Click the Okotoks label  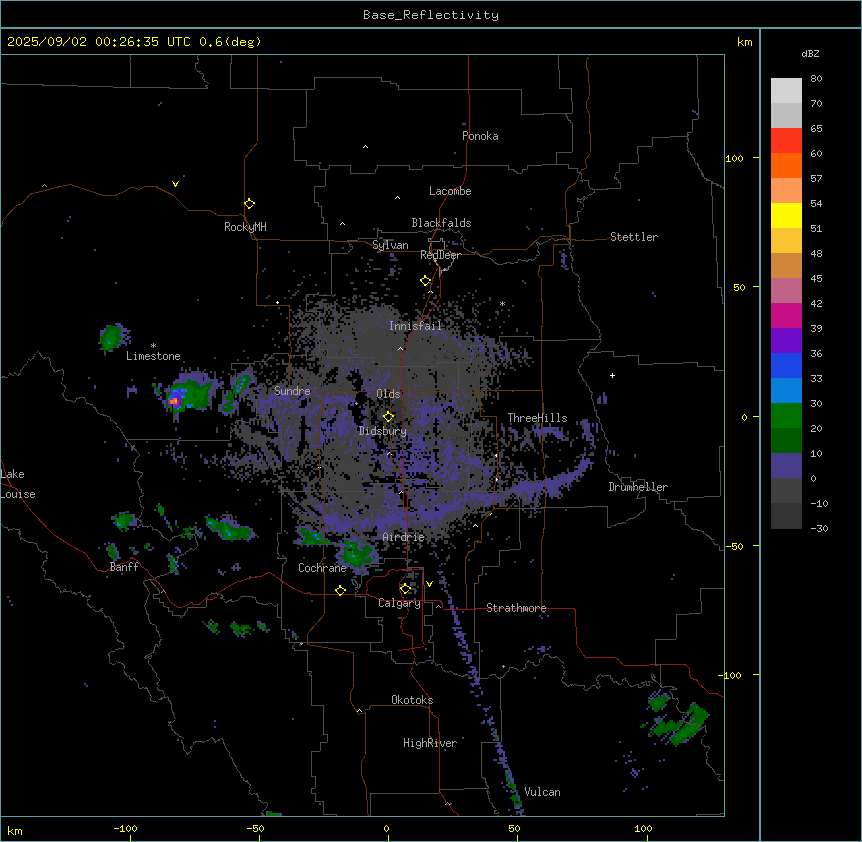click(x=412, y=700)
